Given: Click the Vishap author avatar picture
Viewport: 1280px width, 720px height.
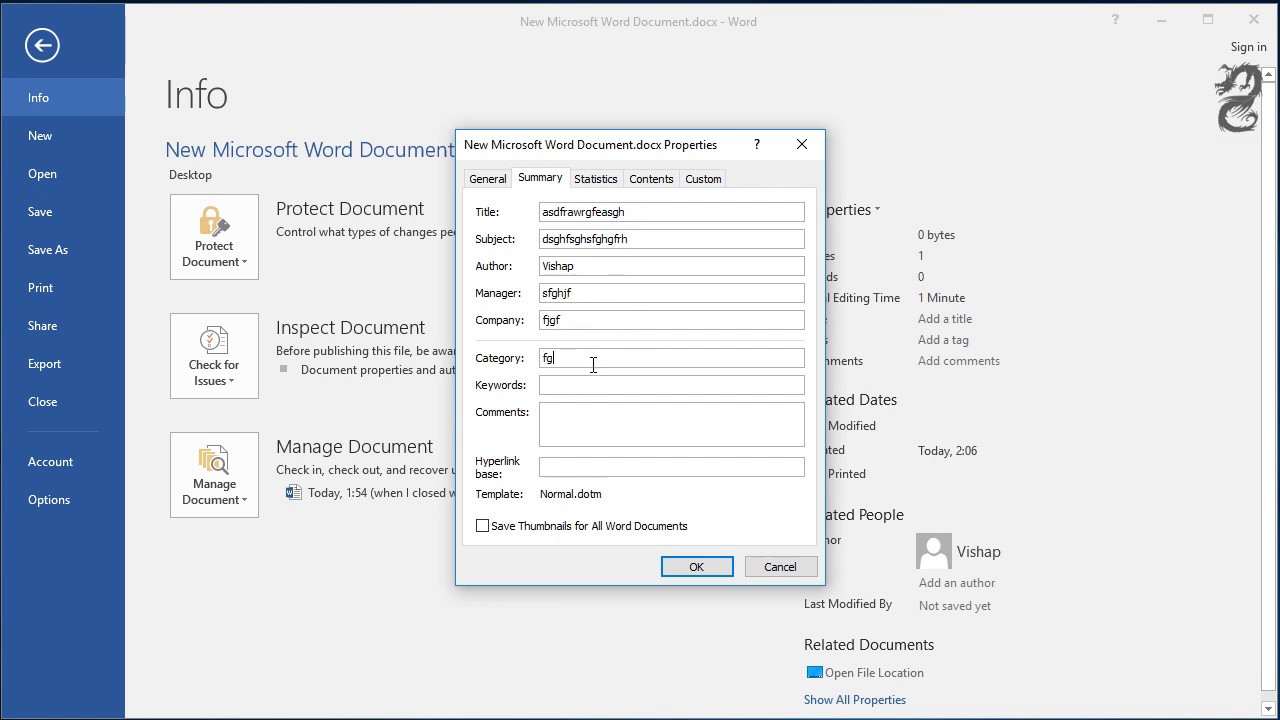Looking at the screenshot, I should (x=934, y=551).
